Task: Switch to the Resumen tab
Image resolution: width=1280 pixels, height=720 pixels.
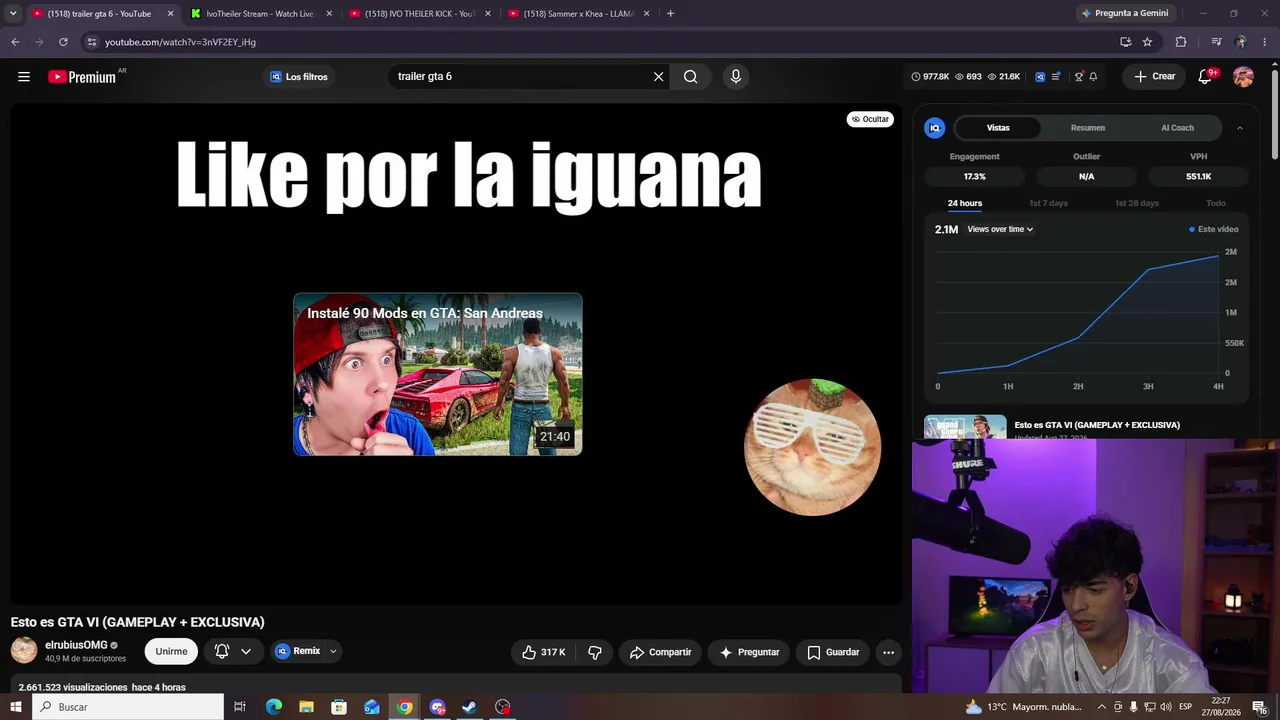Action: click(x=1088, y=128)
